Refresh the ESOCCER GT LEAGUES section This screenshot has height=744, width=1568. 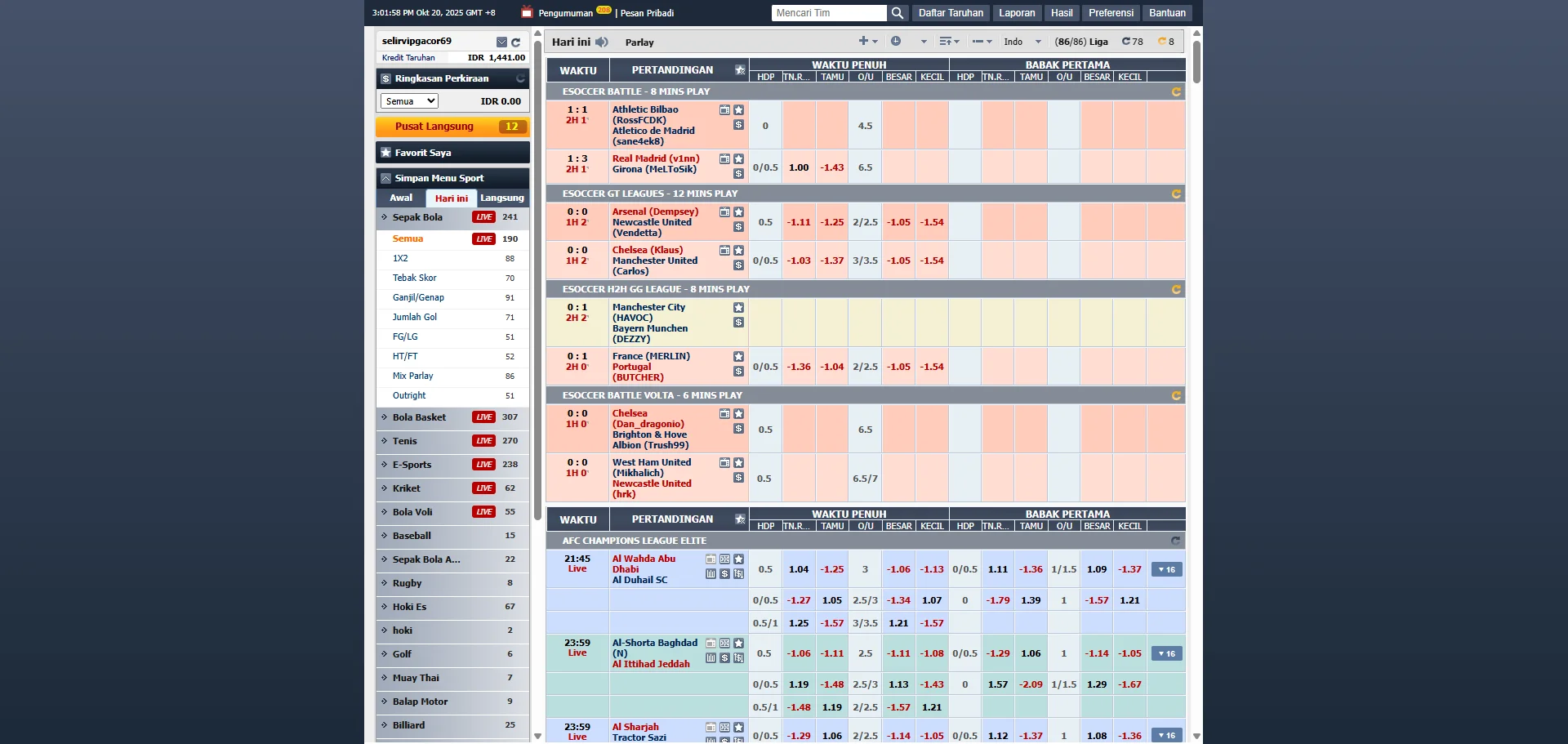(1176, 194)
